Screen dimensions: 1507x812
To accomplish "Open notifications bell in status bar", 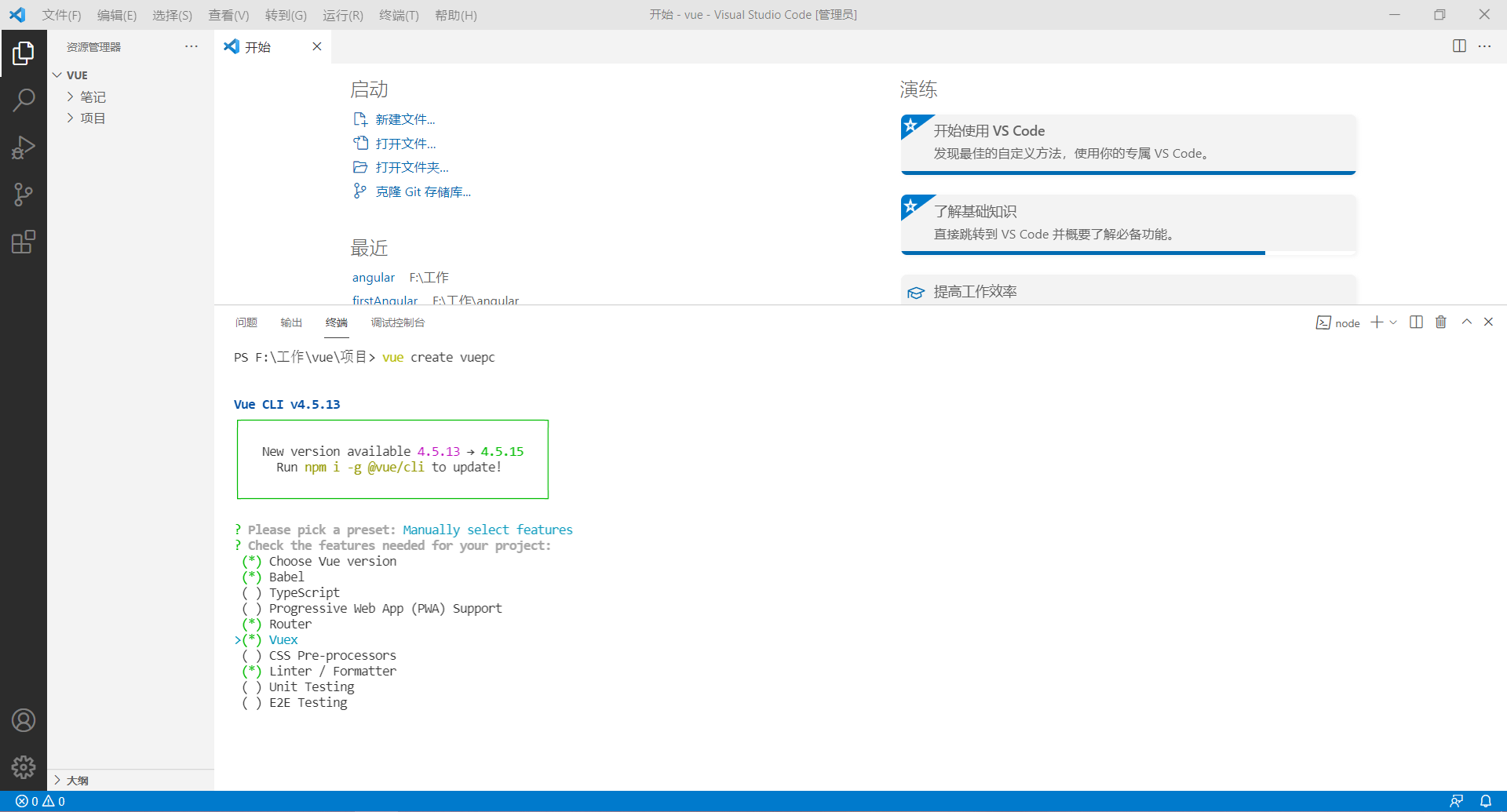I will [1486, 801].
